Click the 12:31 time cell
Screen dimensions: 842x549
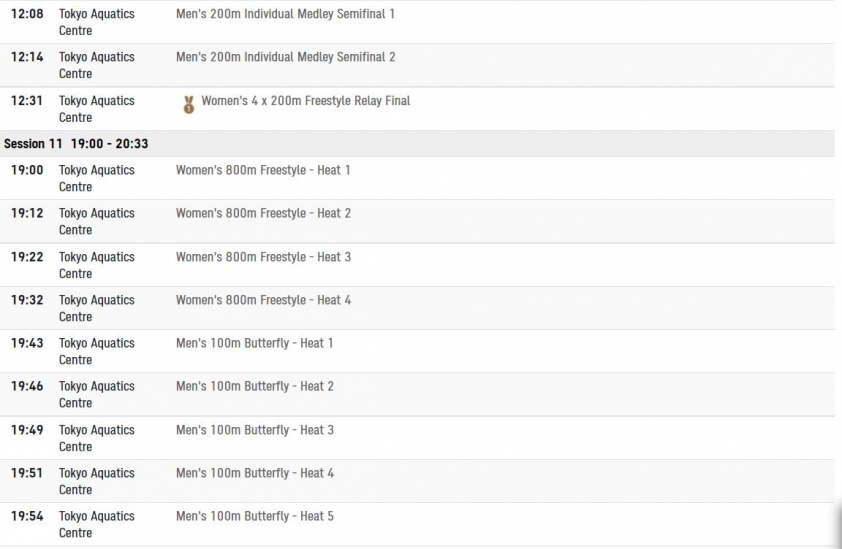point(27,101)
